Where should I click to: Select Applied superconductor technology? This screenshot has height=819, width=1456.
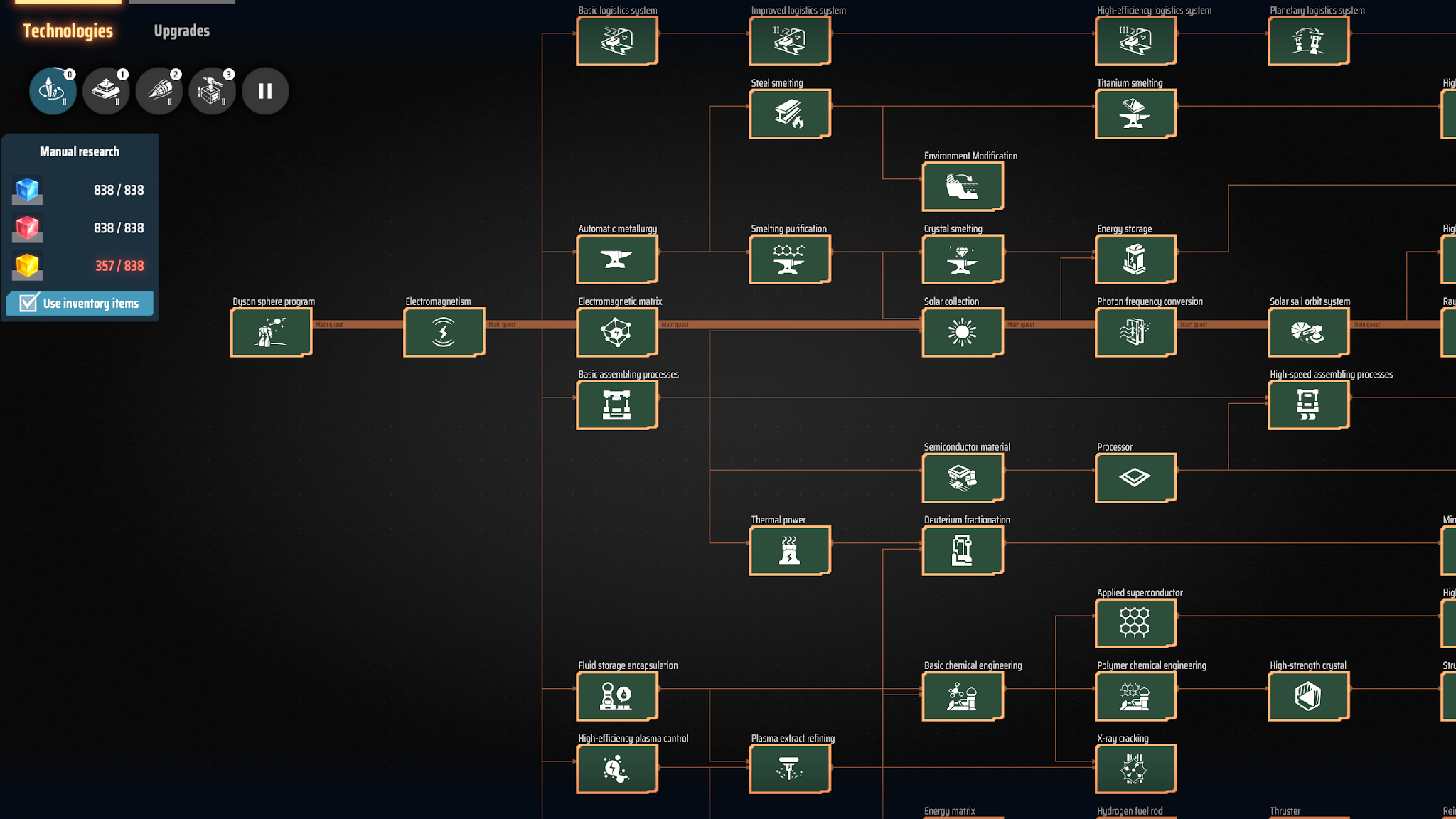[1136, 623]
